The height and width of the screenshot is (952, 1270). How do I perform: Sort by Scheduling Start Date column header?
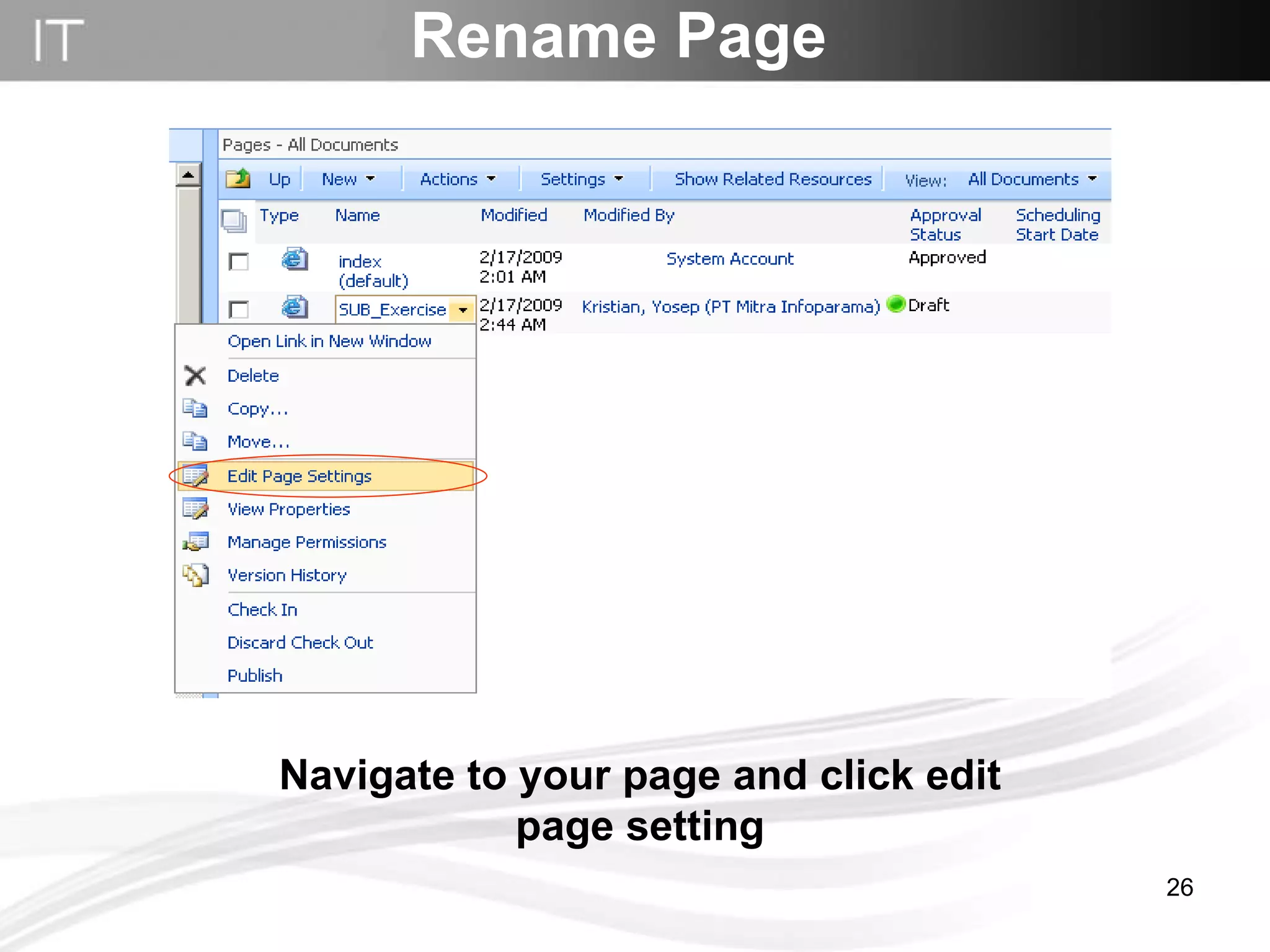tap(1058, 224)
